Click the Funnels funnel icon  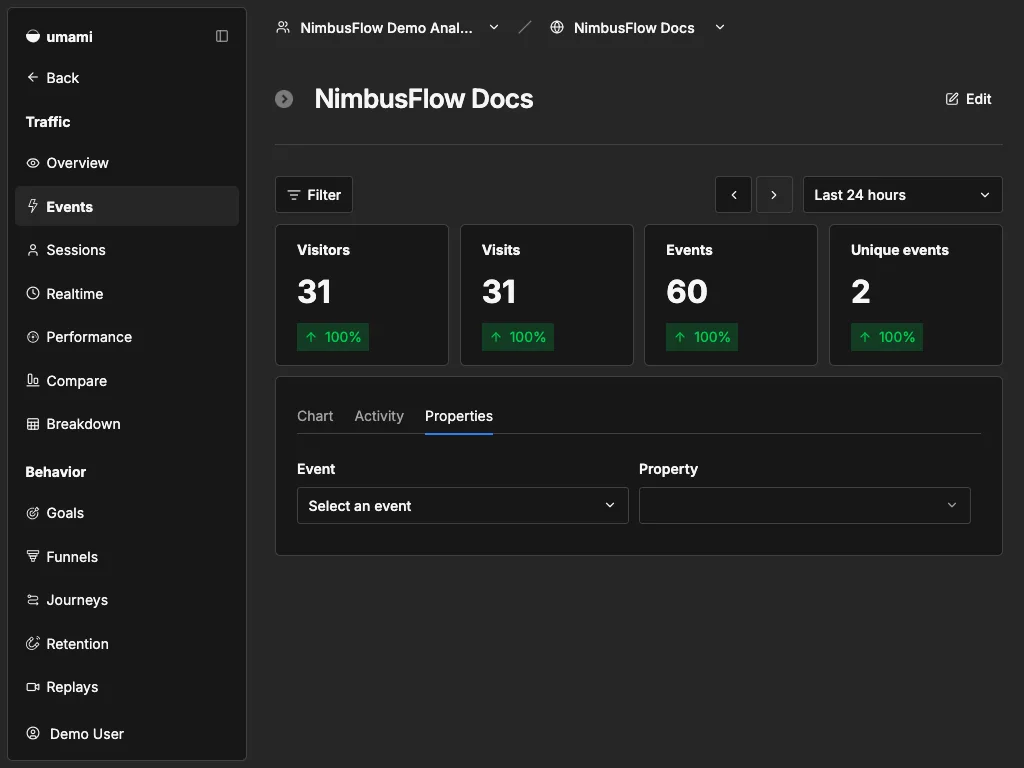33,556
